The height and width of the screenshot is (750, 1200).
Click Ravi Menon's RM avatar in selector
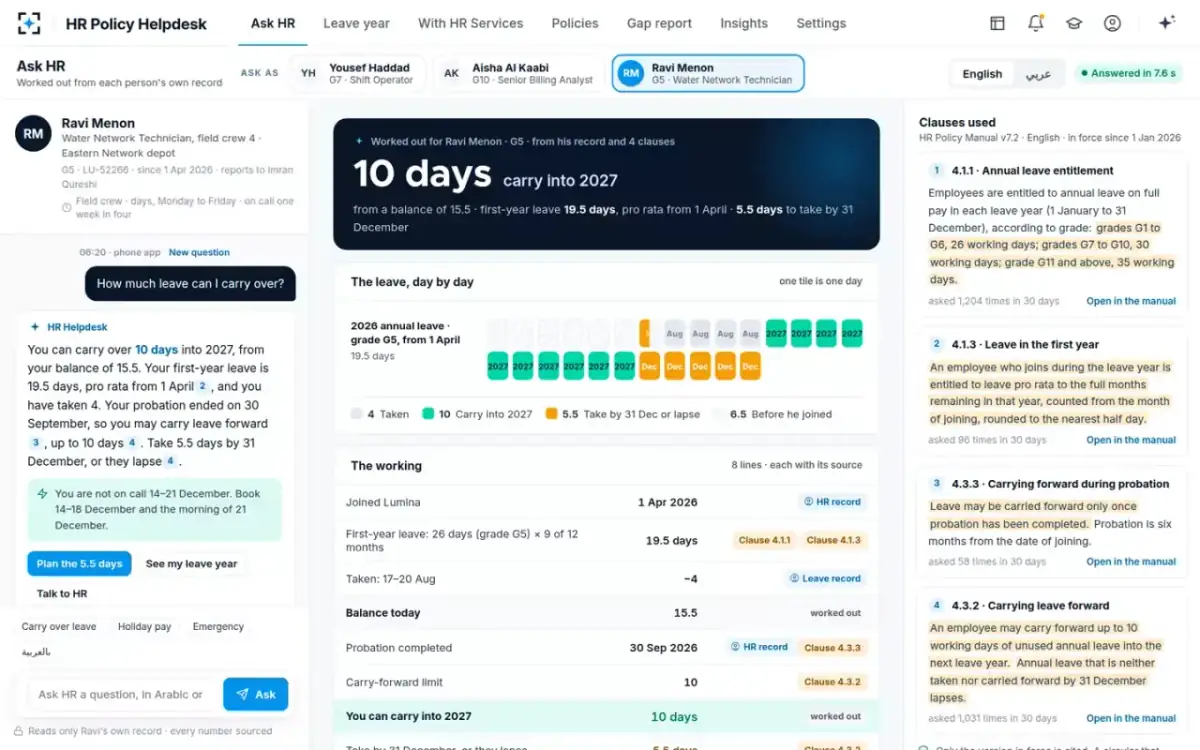(x=630, y=73)
